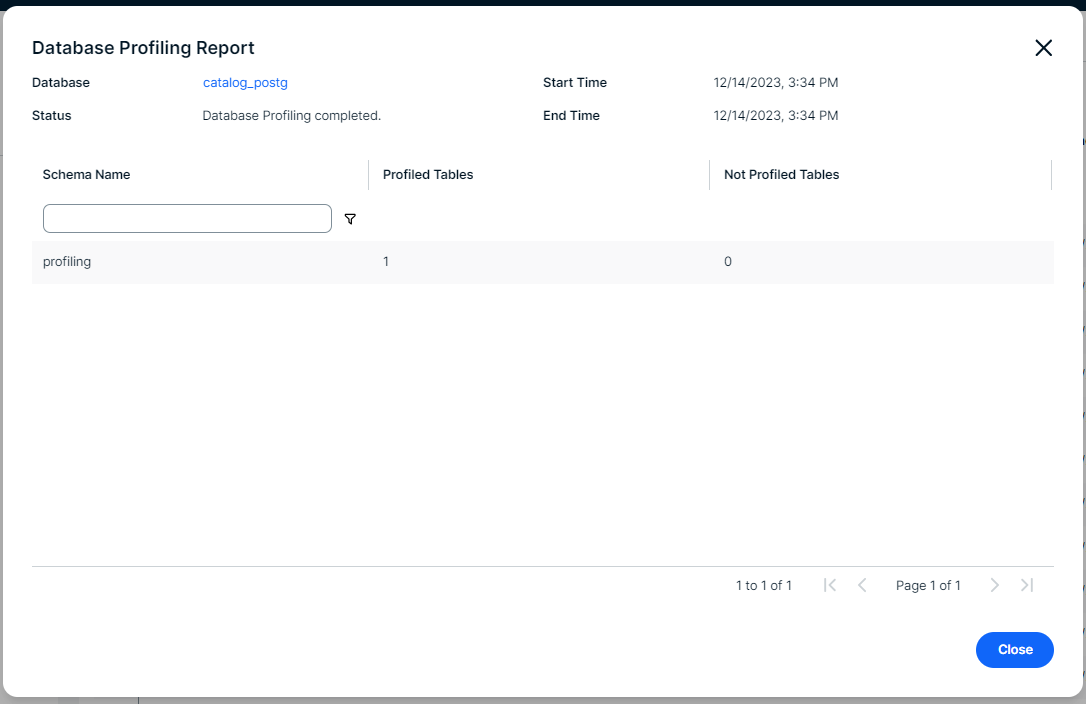
Task: Go to the previous page of results
Action: (862, 585)
